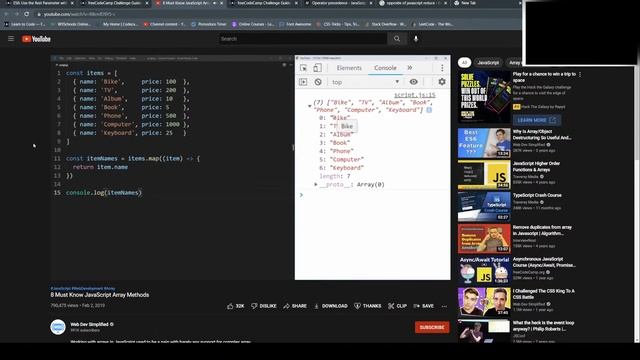640x360 pixels.
Task: Save the video to a playlist
Action: [424, 306]
